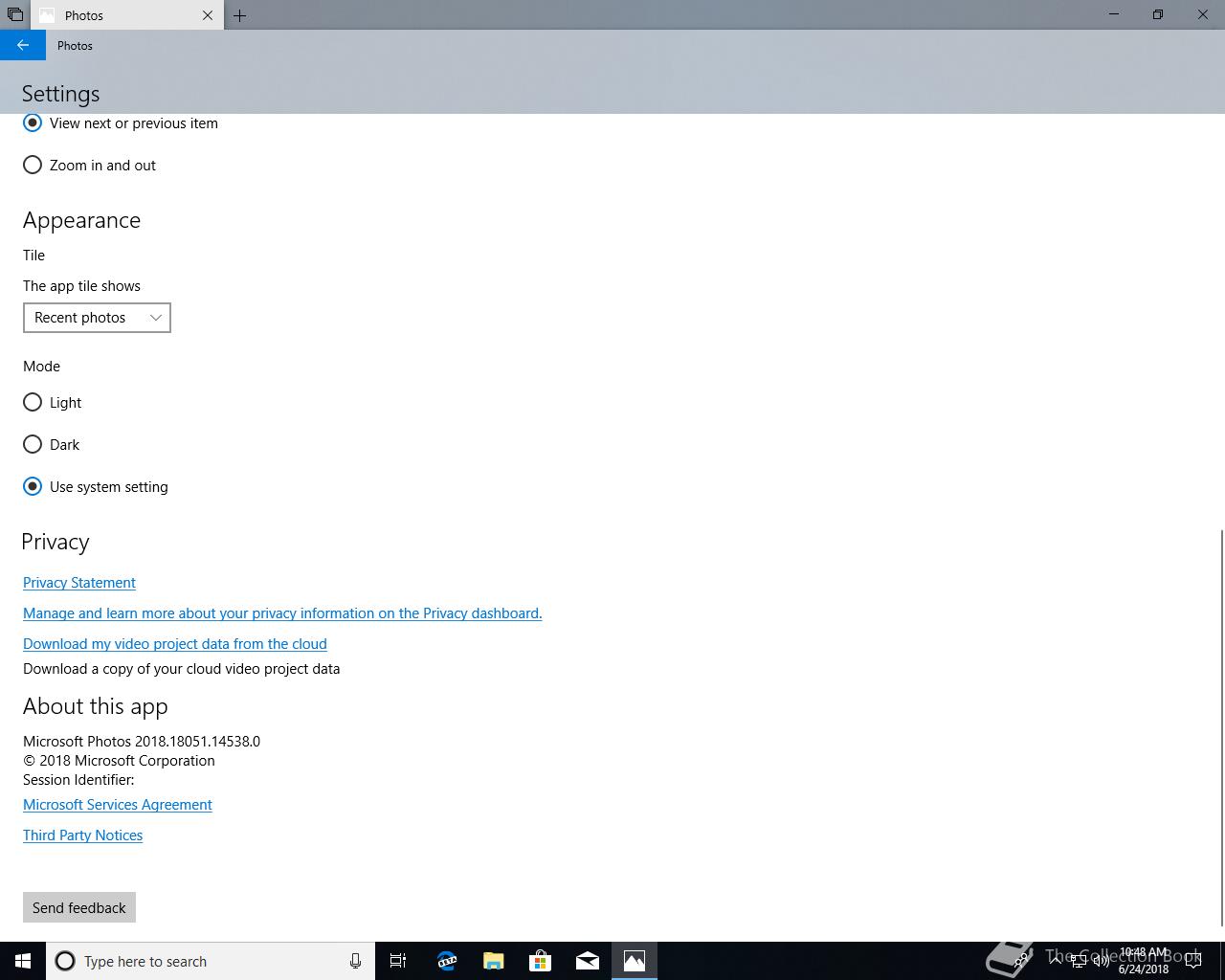Choose Dark mode

52,444
